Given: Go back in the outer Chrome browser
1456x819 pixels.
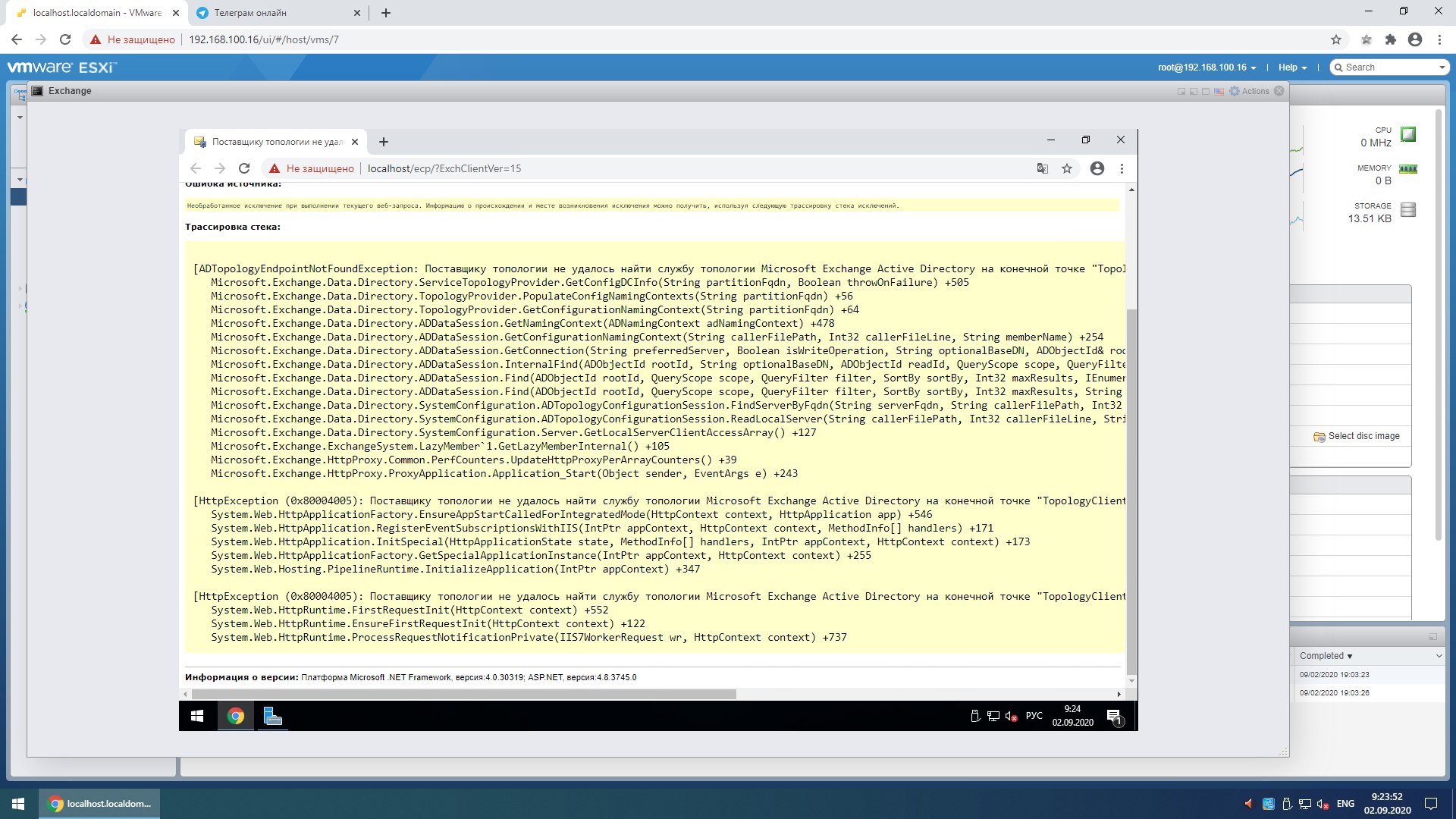Looking at the screenshot, I should click(x=17, y=39).
